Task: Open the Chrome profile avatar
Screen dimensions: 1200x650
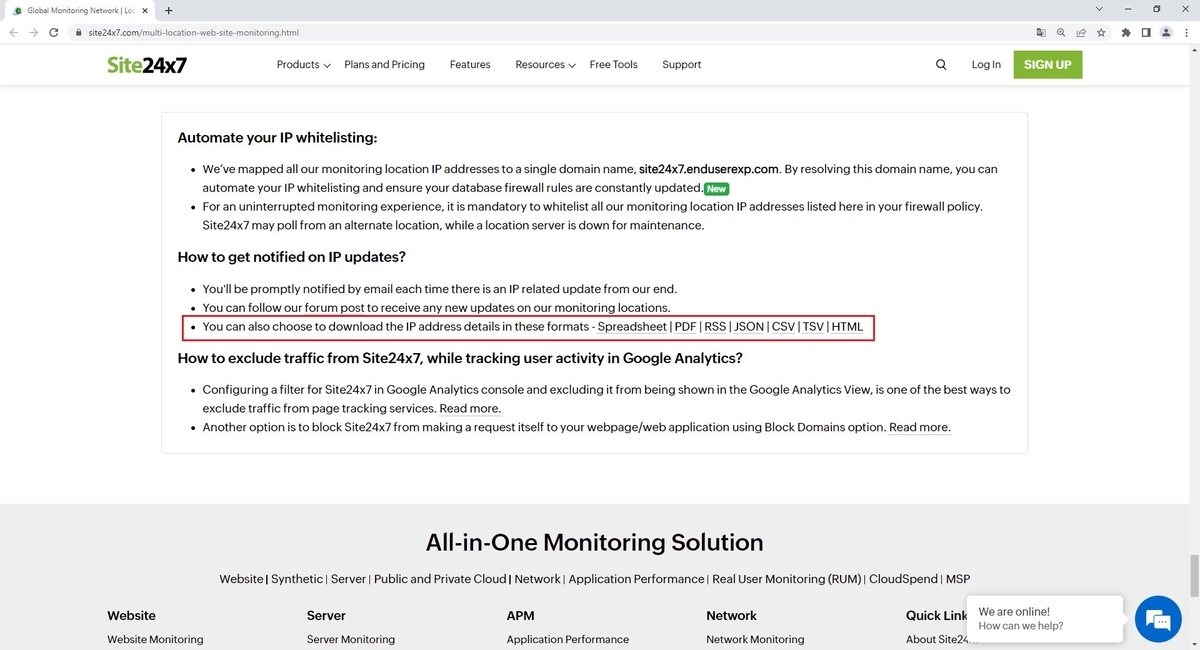Action: tap(1166, 32)
